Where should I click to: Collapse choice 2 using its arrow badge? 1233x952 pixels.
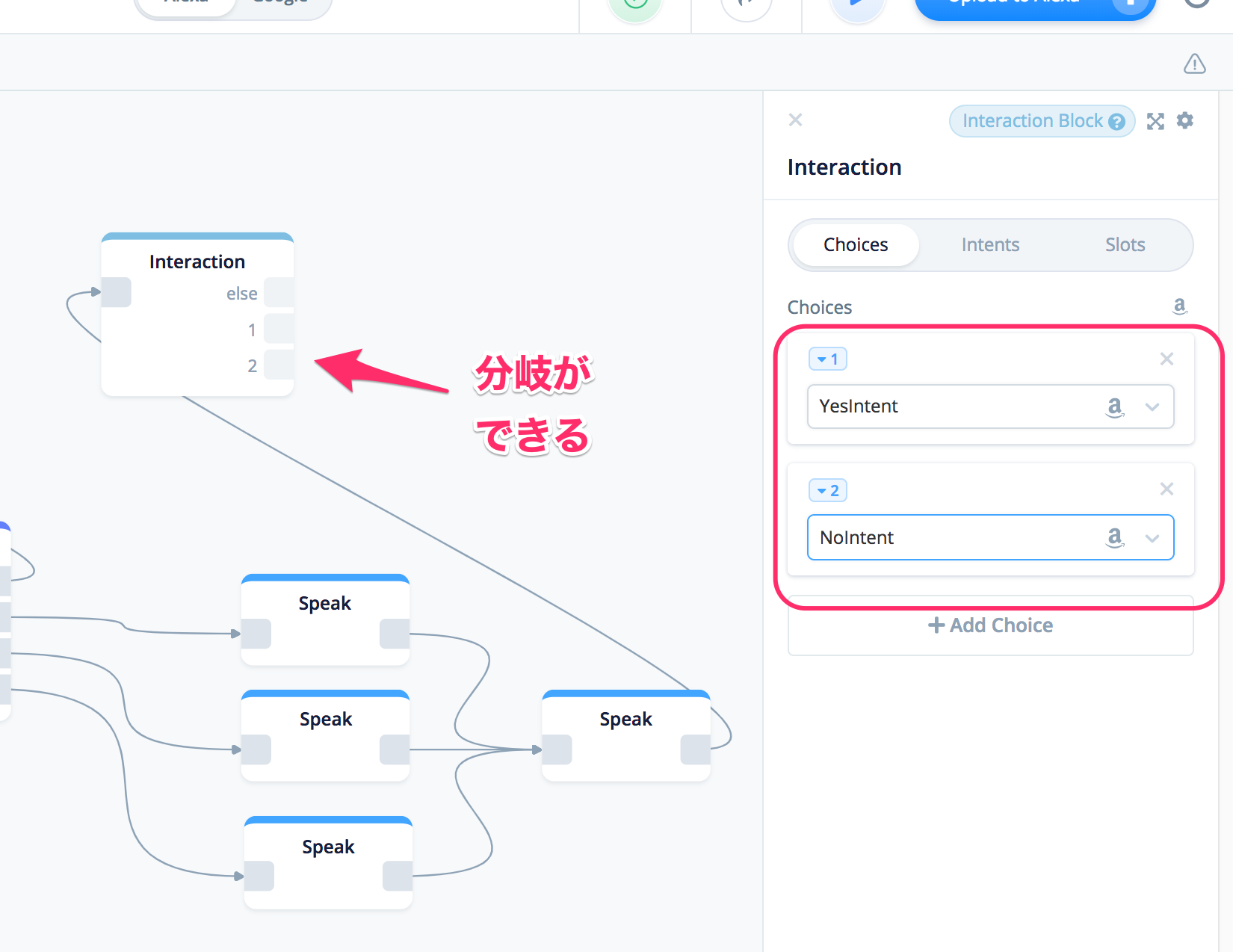827,490
